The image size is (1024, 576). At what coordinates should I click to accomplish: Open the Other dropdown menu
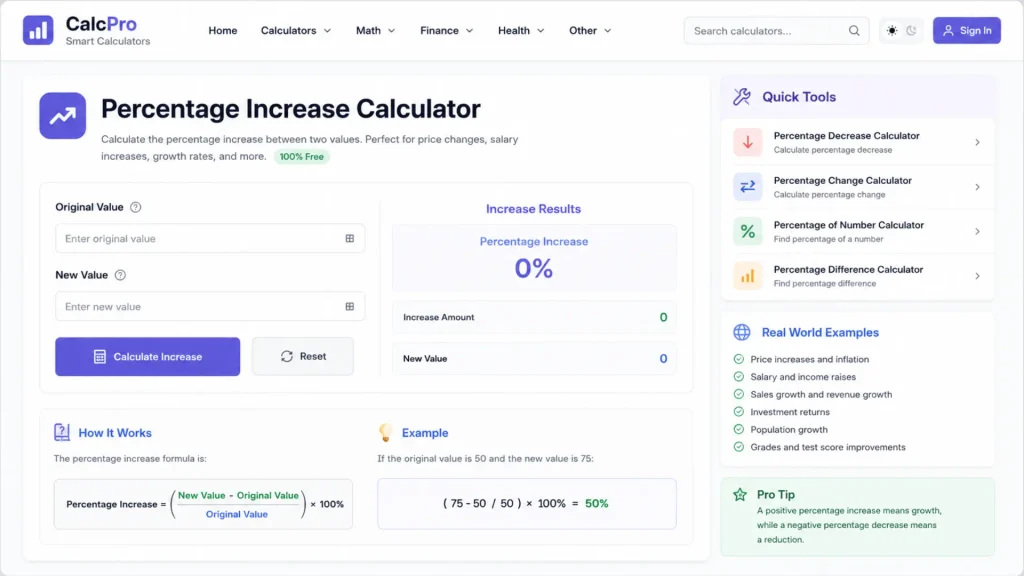click(x=590, y=31)
